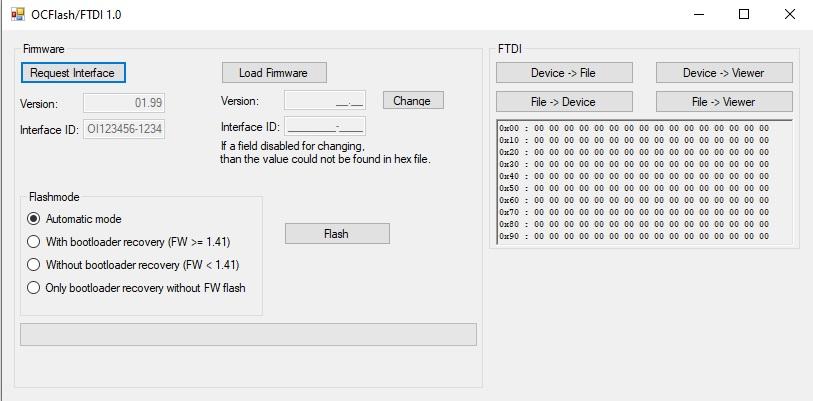Focus the editable firmware Version input
Screen dimensions: 813x401
(324, 101)
